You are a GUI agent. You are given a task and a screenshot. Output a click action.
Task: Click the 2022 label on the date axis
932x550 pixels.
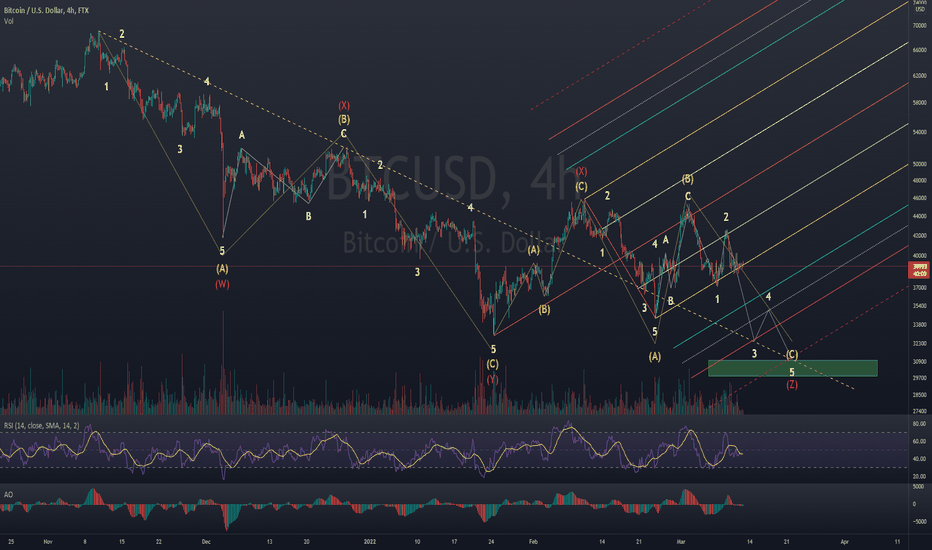pos(370,542)
